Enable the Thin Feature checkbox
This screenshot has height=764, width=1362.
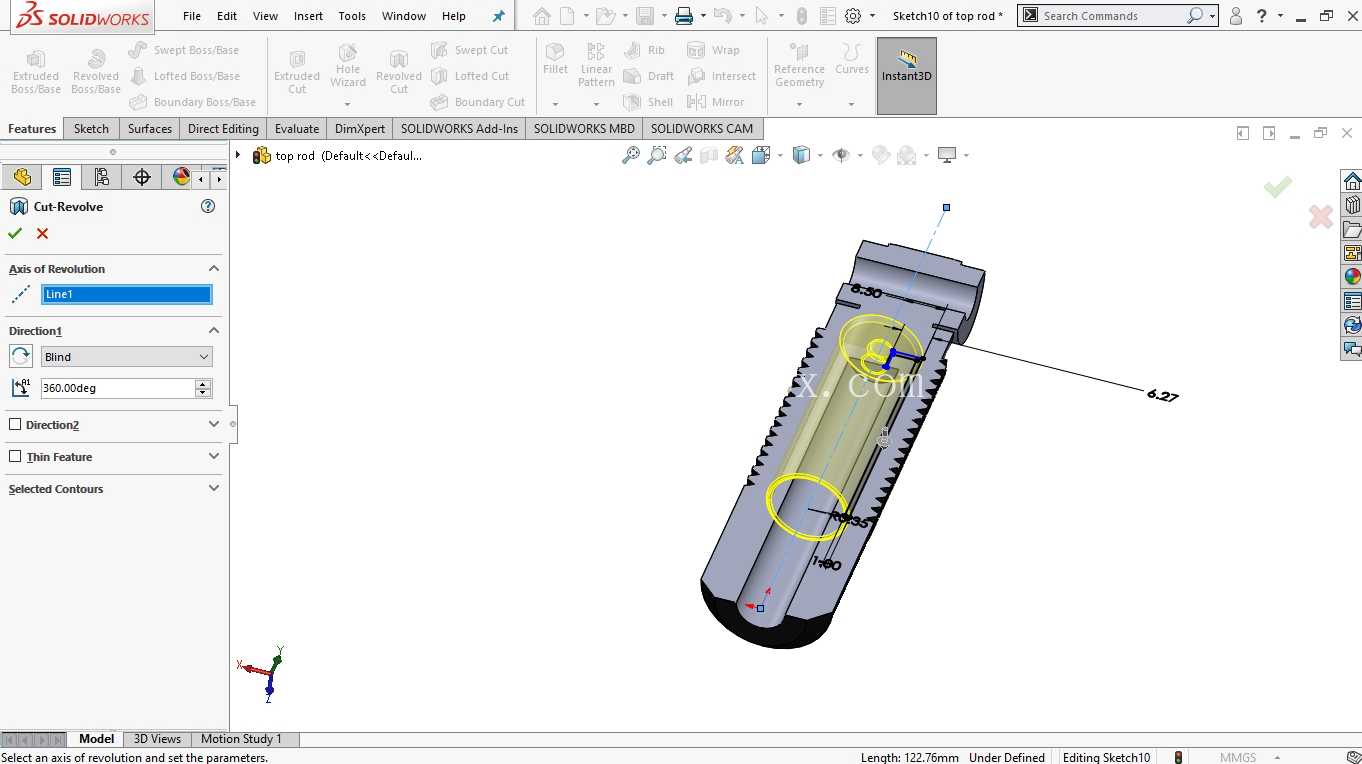tap(15, 456)
